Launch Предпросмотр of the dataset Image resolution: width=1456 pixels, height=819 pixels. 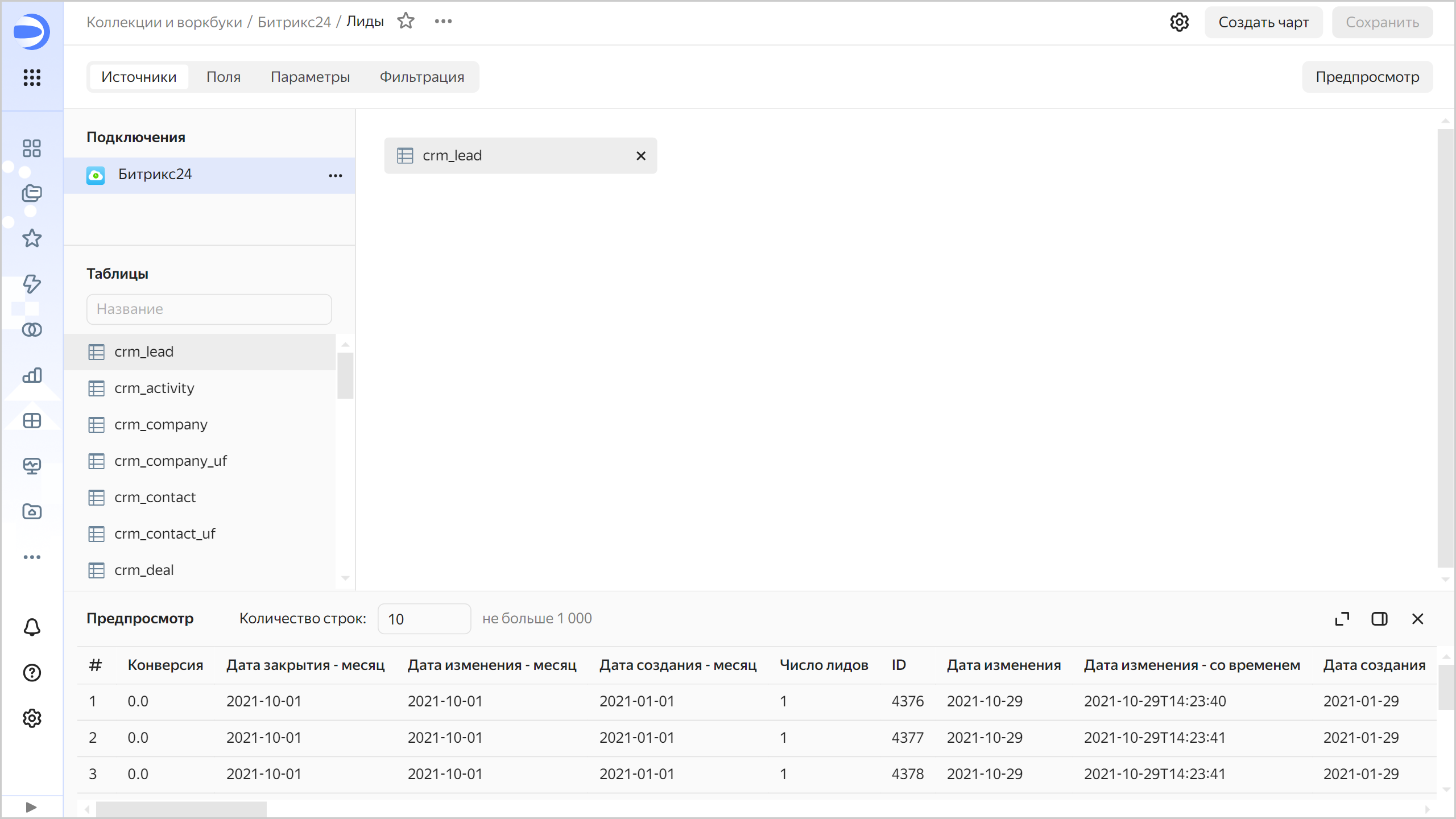point(1367,77)
